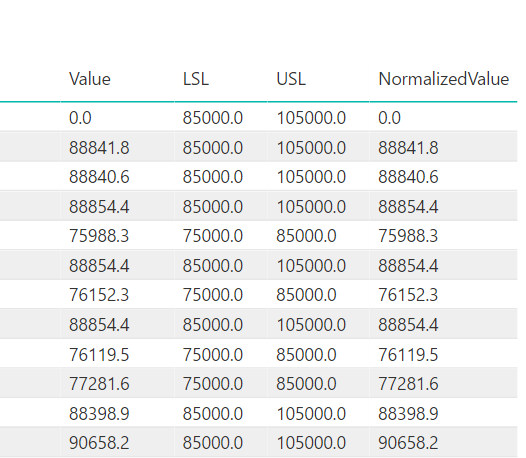Sort by the Value column header
Image resolution: width=526 pixels, height=458 pixels.
[x=90, y=79]
